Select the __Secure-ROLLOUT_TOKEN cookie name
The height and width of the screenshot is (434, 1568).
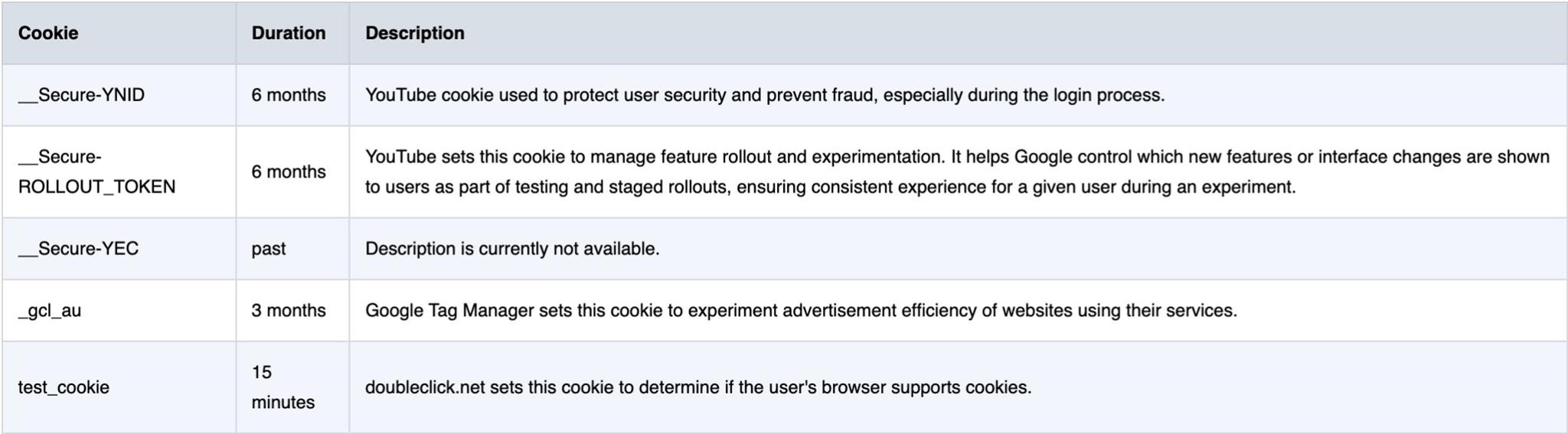tap(96, 171)
